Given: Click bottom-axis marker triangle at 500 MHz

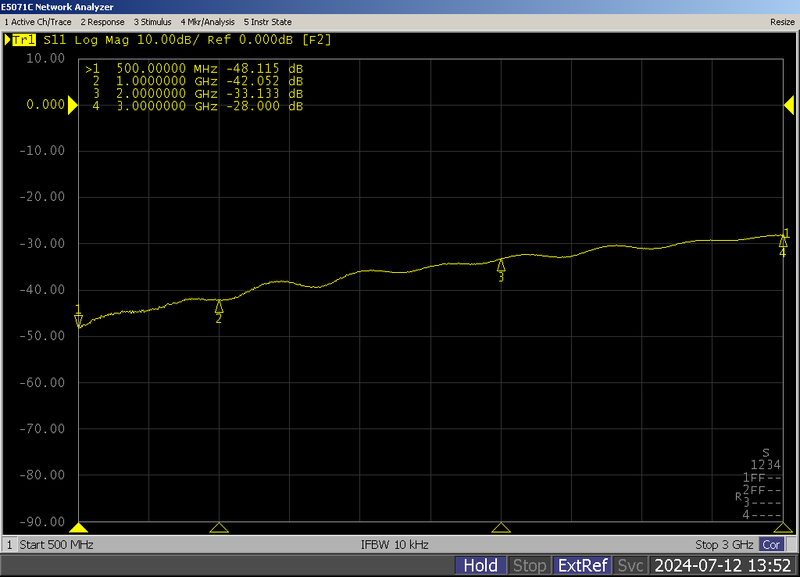Looking at the screenshot, I should (x=80, y=528).
